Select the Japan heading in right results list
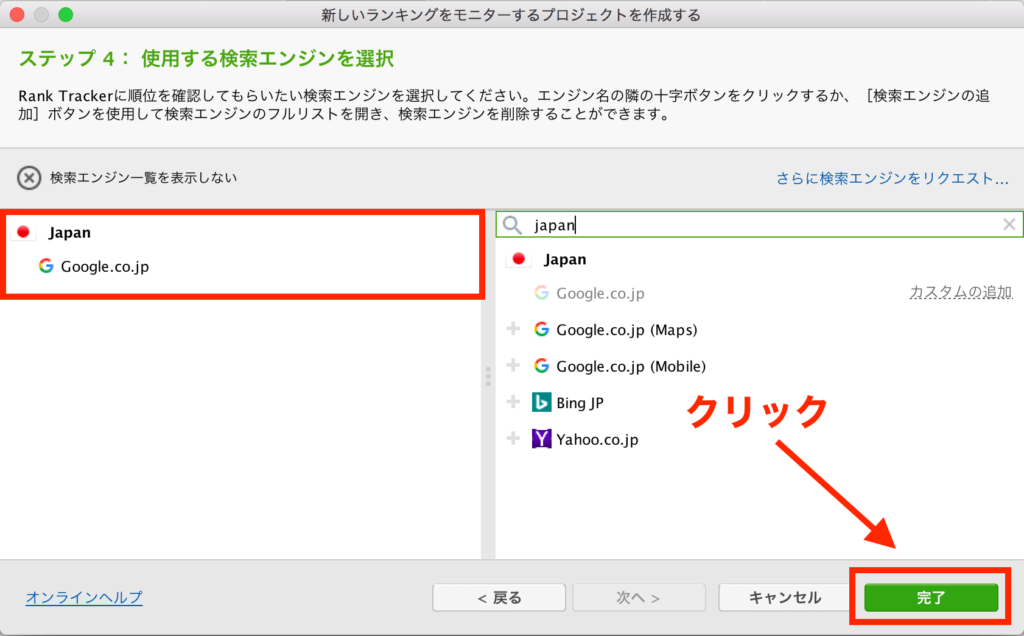This screenshot has height=636, width=1024. [565, 259]
